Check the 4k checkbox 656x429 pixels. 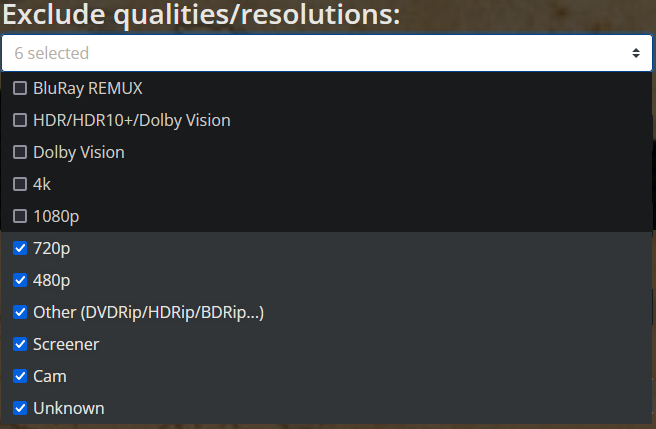coord(20,184)
